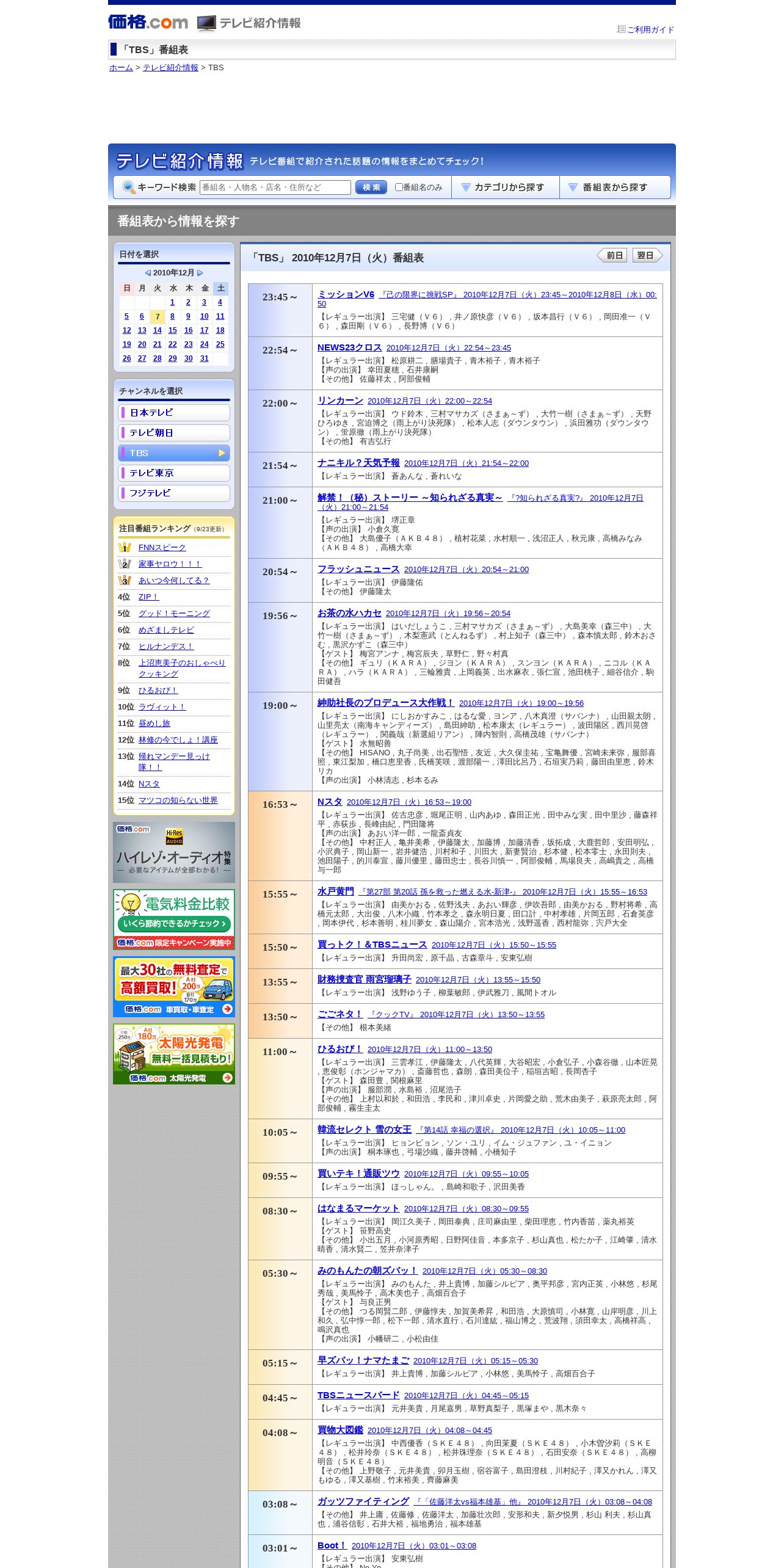Expand 番組表から探す dropdown
Viewport: 784px width, 1568px height.
615,187
